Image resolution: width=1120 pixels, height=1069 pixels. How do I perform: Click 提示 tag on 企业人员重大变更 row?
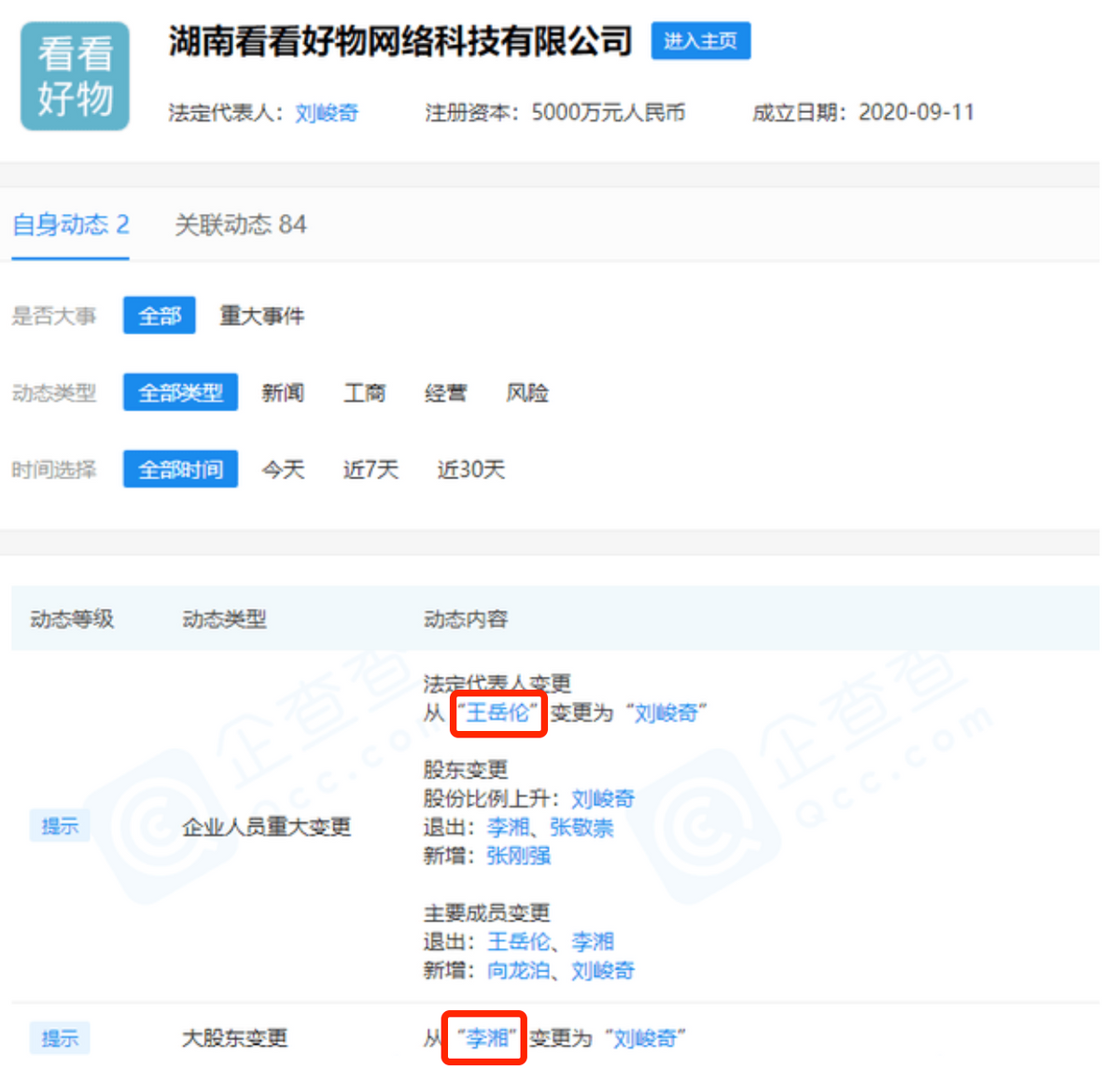(60, 826)
